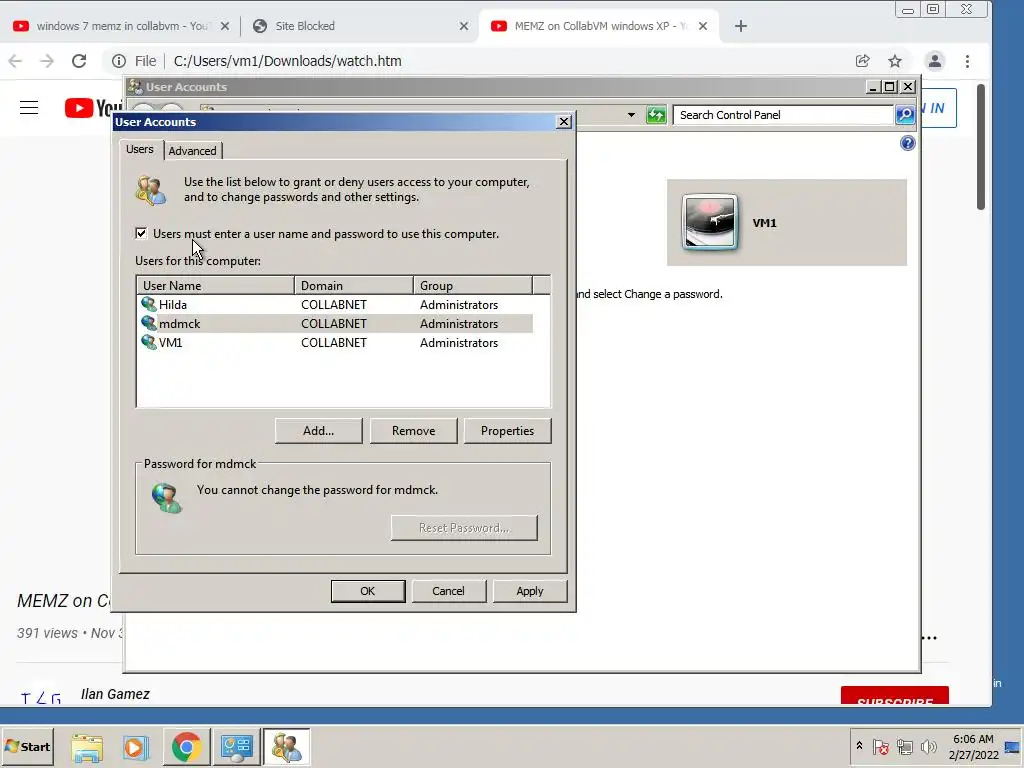Switch to the Advanced tab
Image resolution: width=1024 pixels, height=768 pixels.
click(192, 151)
